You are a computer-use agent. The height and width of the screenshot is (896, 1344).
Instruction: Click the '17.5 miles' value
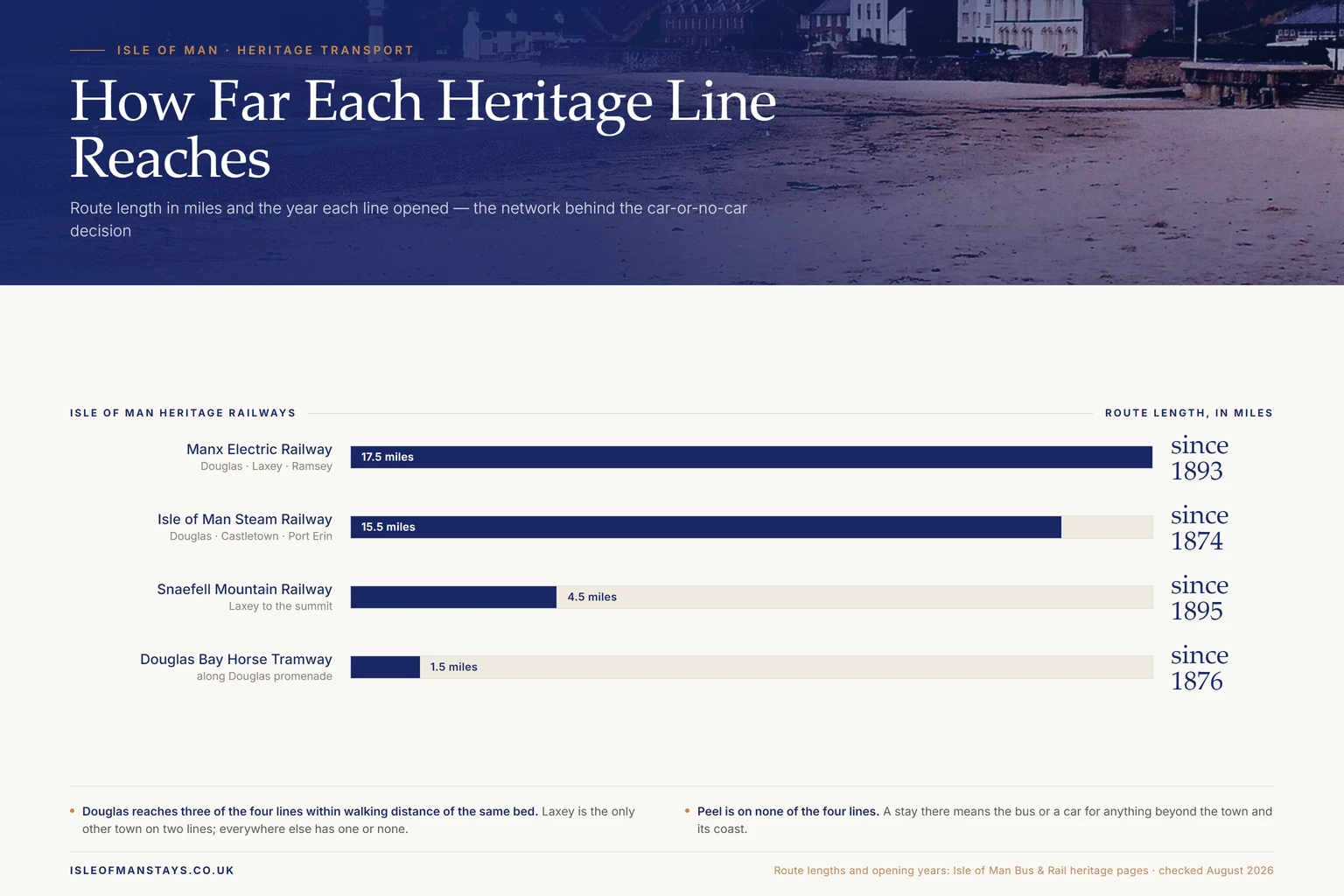[388, 457]
